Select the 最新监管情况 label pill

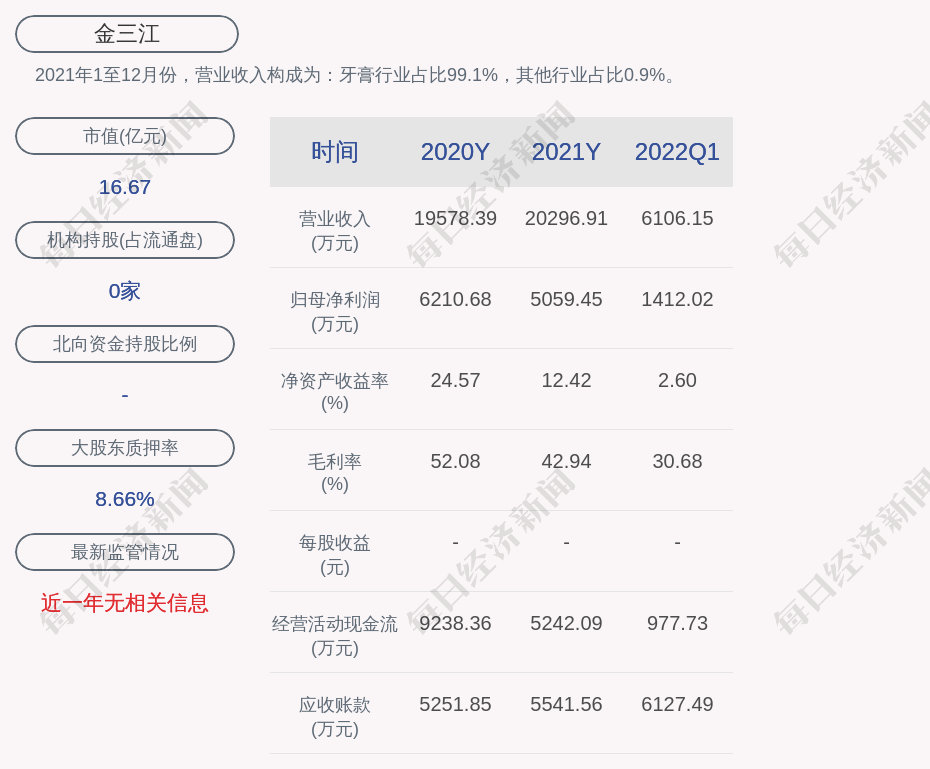pos(125,552)
